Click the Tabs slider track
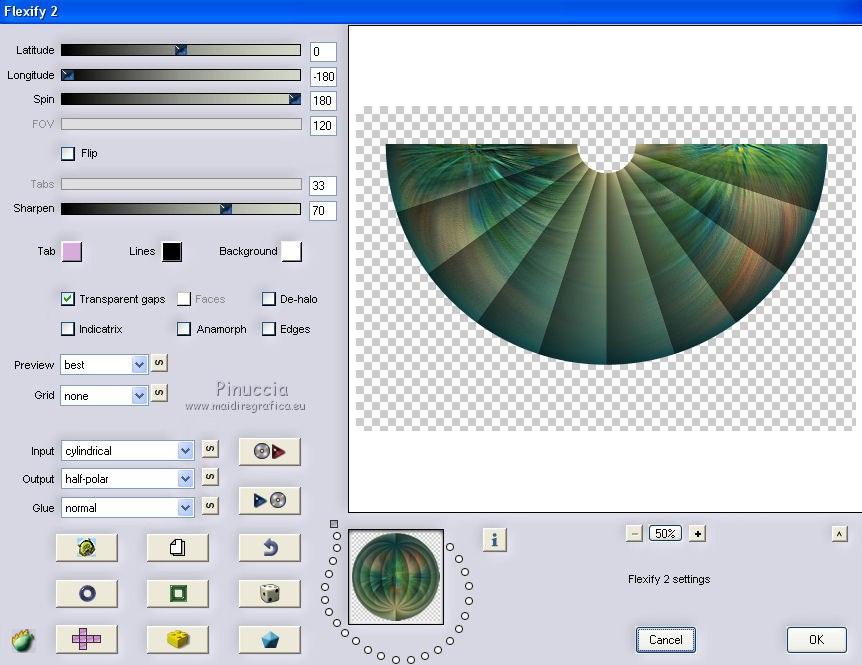Screen dimensions: 862x665 pyautogui.click(x=181, y=184)
